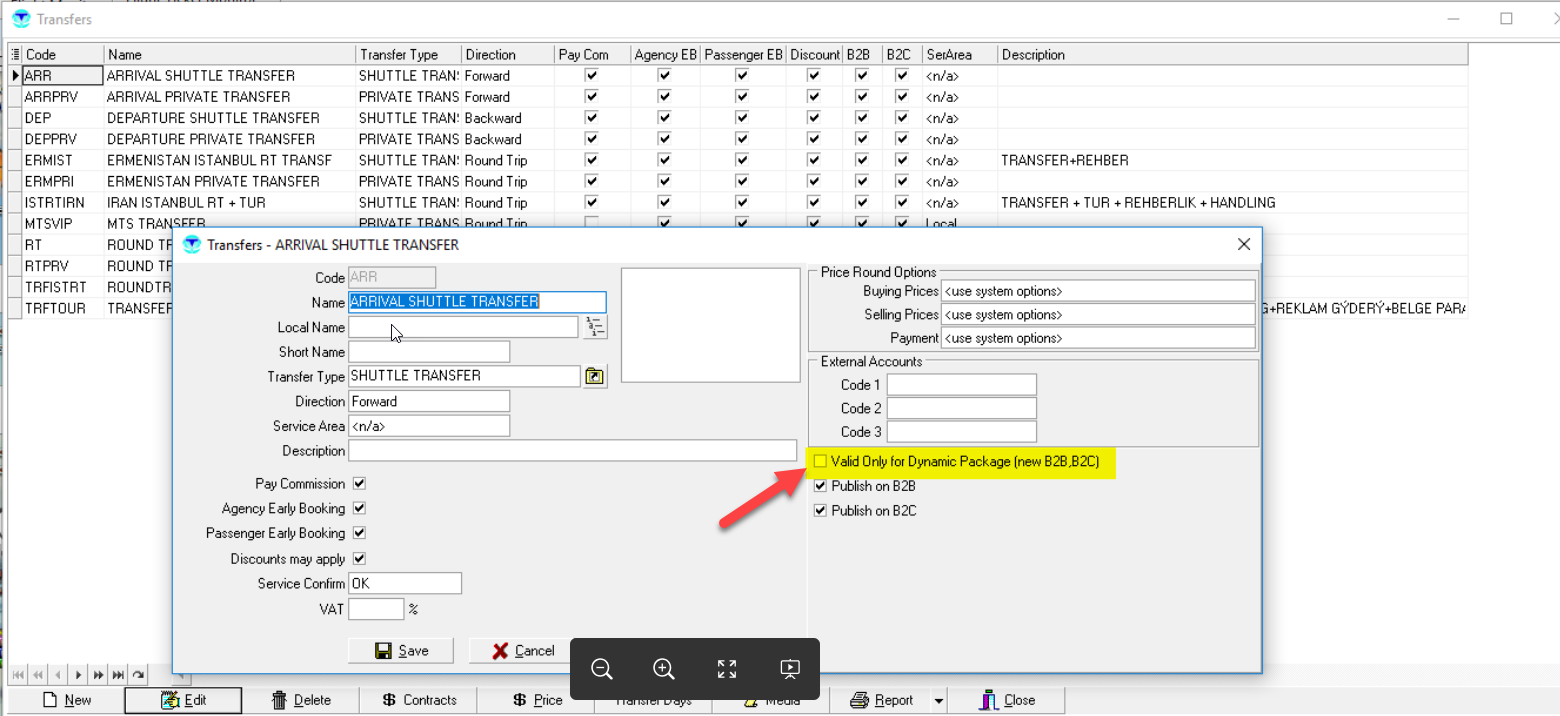Refresh the transfers grid from navigator
The width and height of the screenshot is (1560, 716).
138,675
